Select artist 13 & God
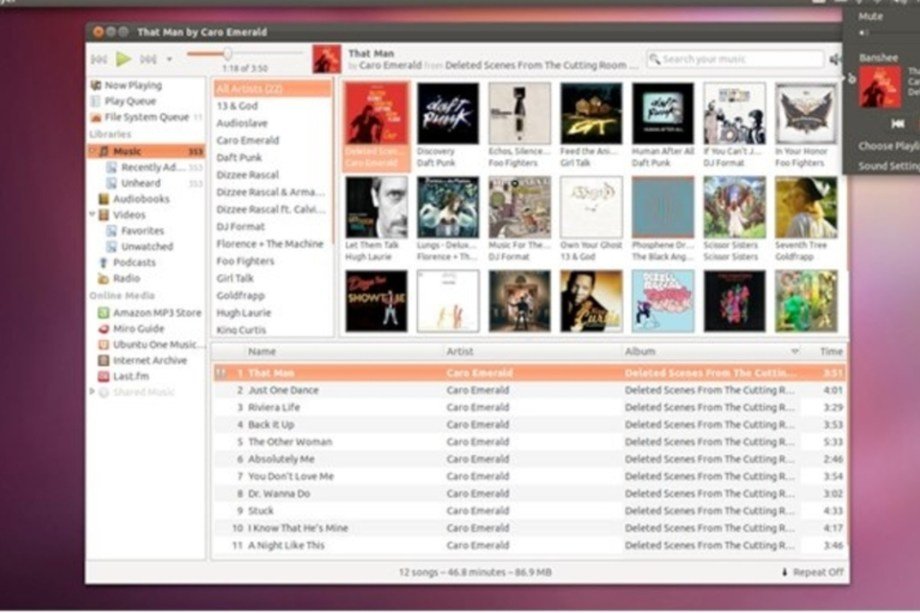Viewport: 920px width, 613px height. (x=237, y=106)
